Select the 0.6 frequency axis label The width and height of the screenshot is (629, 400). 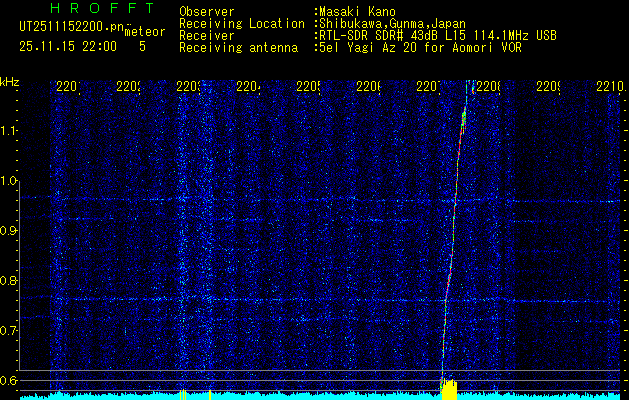[x=9, y=380]
